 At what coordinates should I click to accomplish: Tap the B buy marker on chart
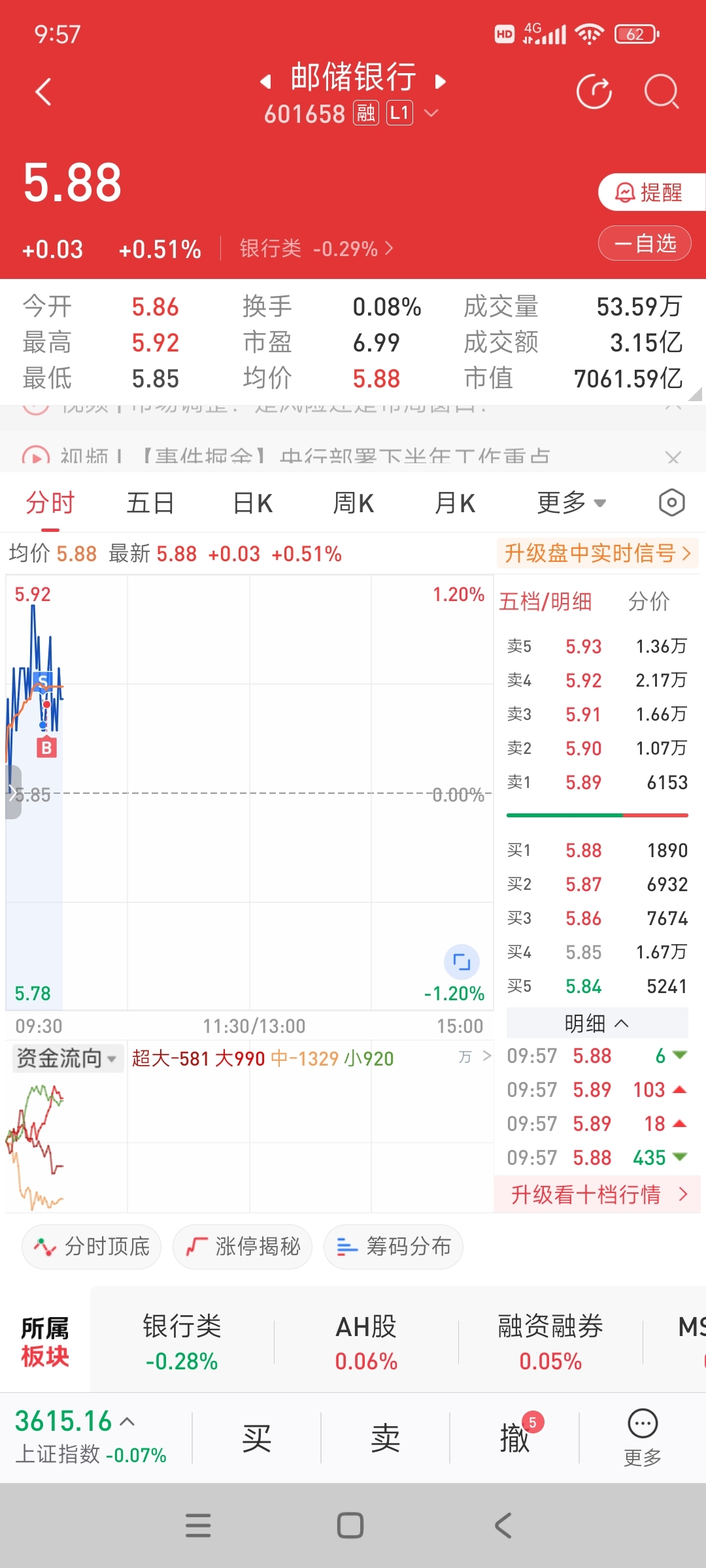coord(46,747)
